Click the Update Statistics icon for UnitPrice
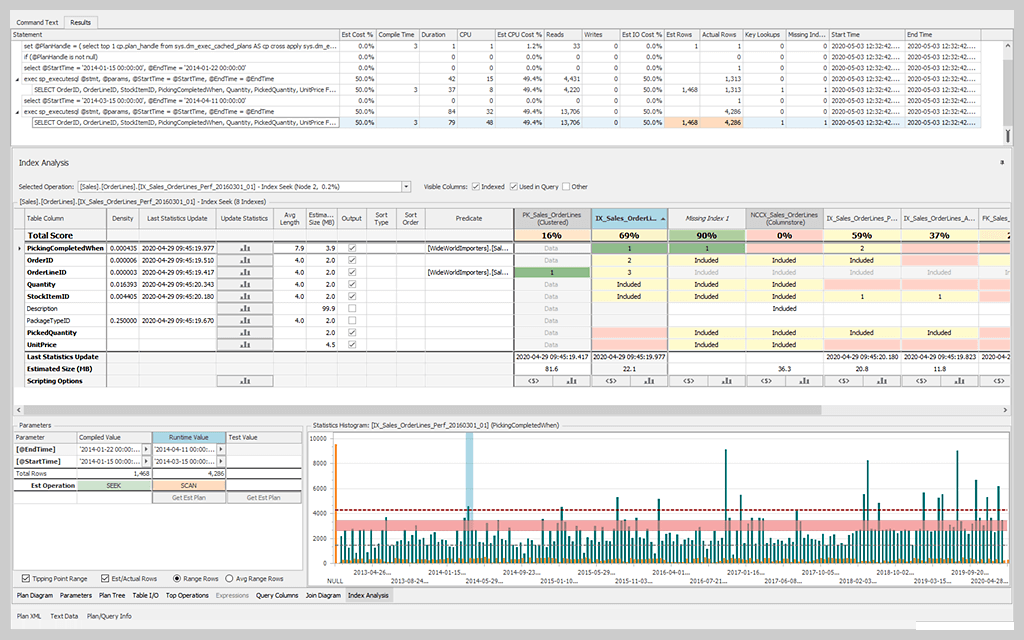 tap(246, 344)
